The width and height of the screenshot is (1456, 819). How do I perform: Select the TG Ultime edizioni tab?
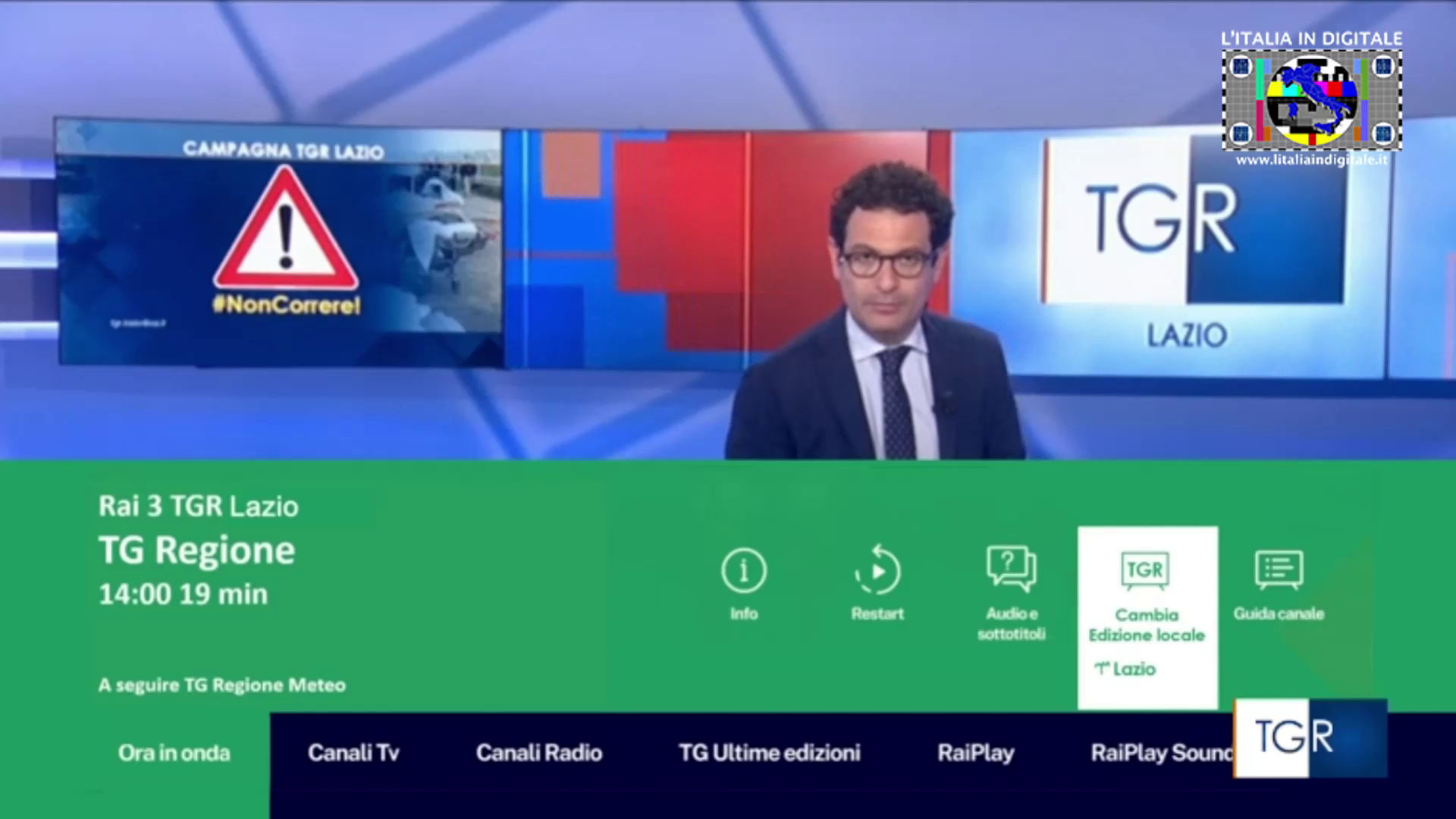pyautogui.click(x=770, y=753)
